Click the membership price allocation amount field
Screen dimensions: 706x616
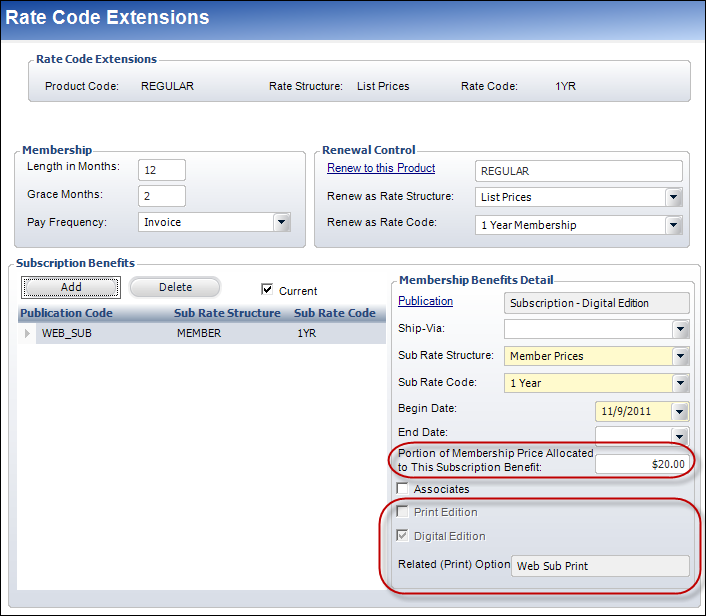[x=642, y=464]
